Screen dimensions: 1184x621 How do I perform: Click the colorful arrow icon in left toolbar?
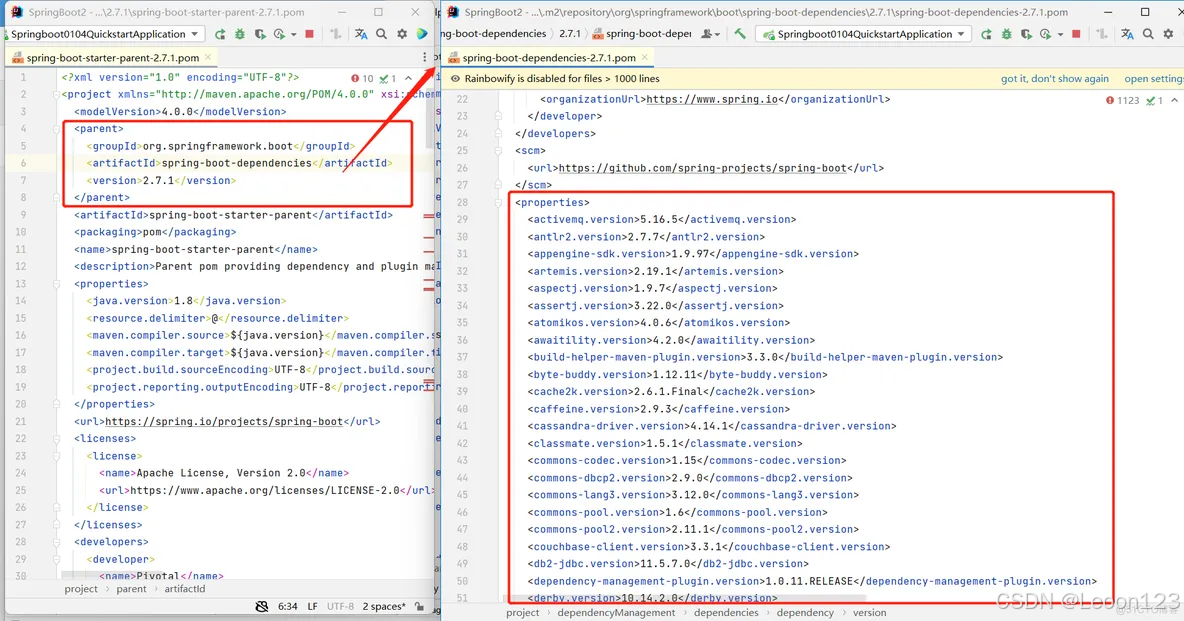(422, 34)
